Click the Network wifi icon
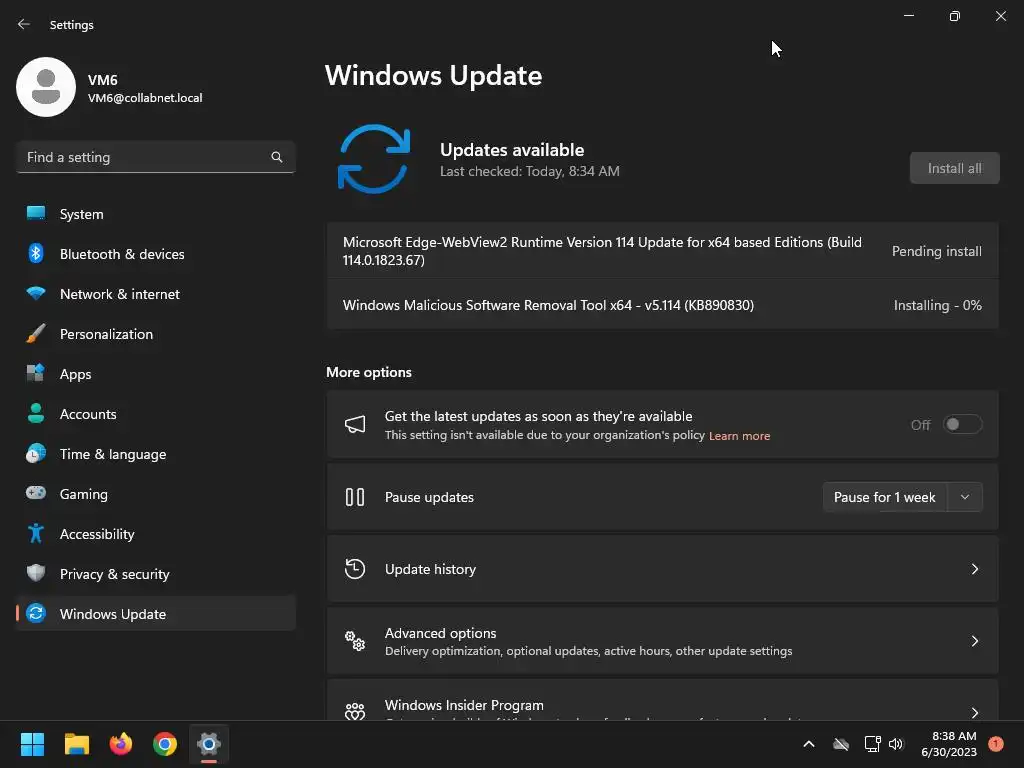This screenshot has width=1024, height=768. tap(36, 293)
